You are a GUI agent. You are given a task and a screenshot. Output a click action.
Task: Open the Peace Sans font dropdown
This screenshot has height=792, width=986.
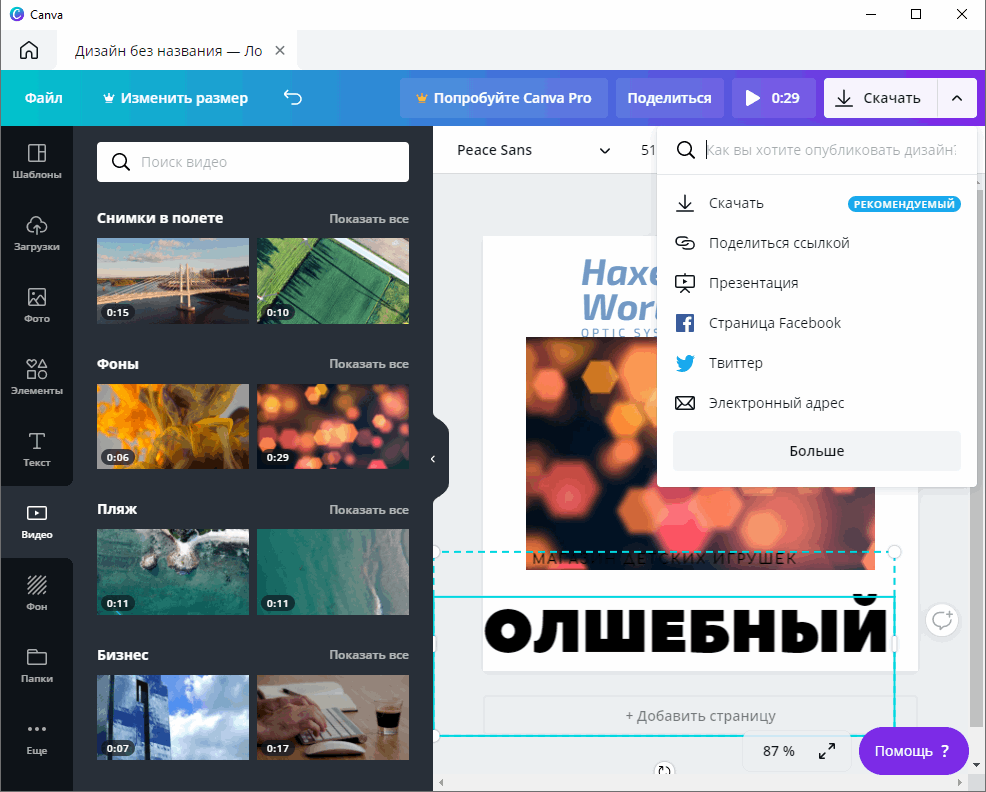pos(533,150)
